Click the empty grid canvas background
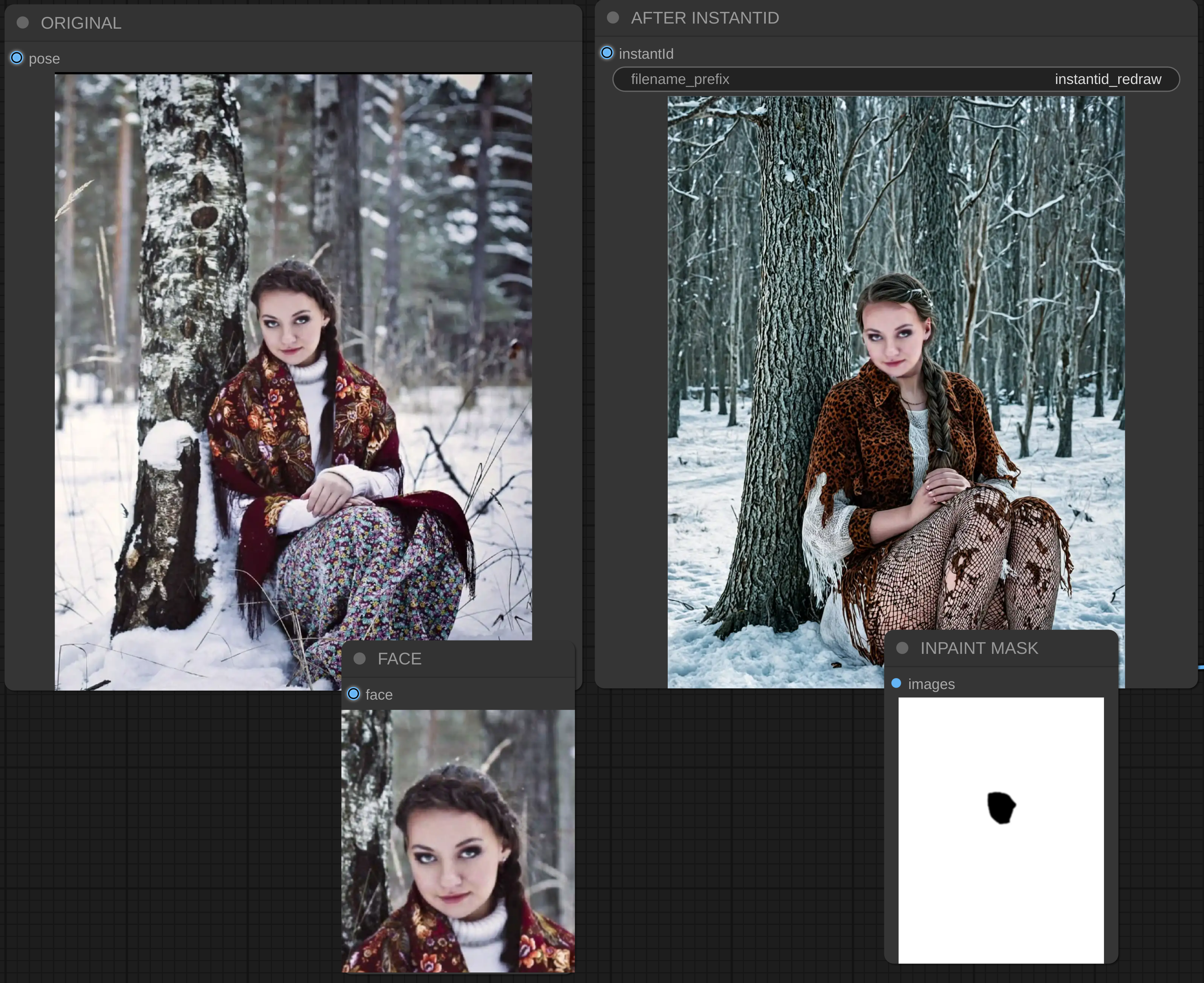 [170, 838]
